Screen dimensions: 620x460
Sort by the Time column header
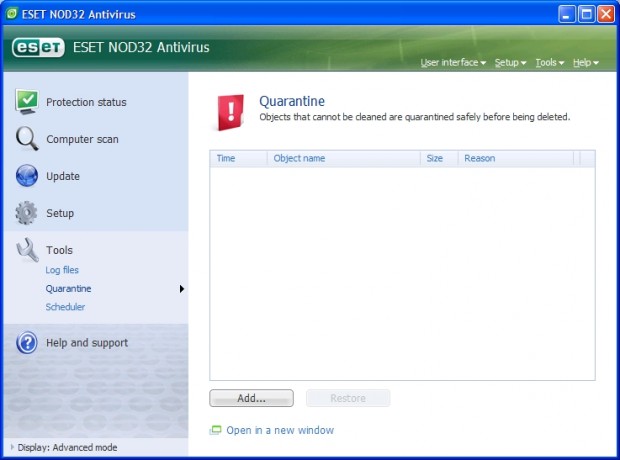pyautogui.click(x=239, y=158)
